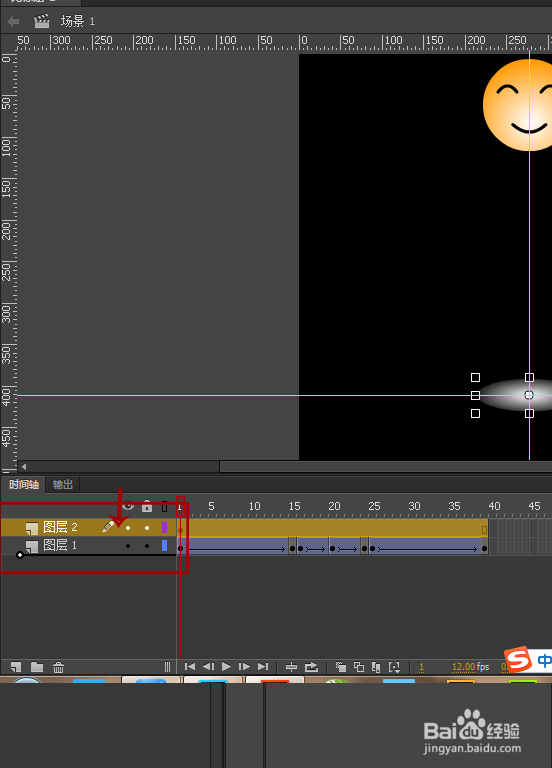
Task: Go to first frame button
Action: tap(190, 667)
